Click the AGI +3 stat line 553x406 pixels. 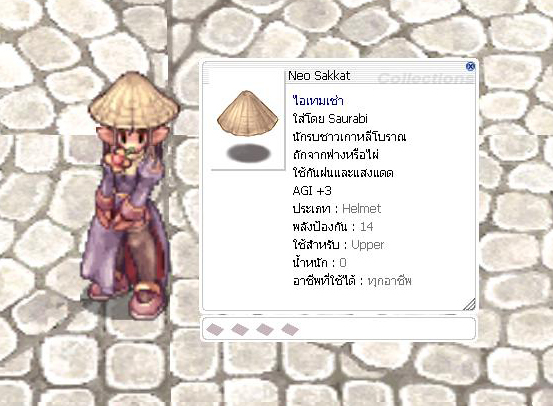click(x=312, y=191)
